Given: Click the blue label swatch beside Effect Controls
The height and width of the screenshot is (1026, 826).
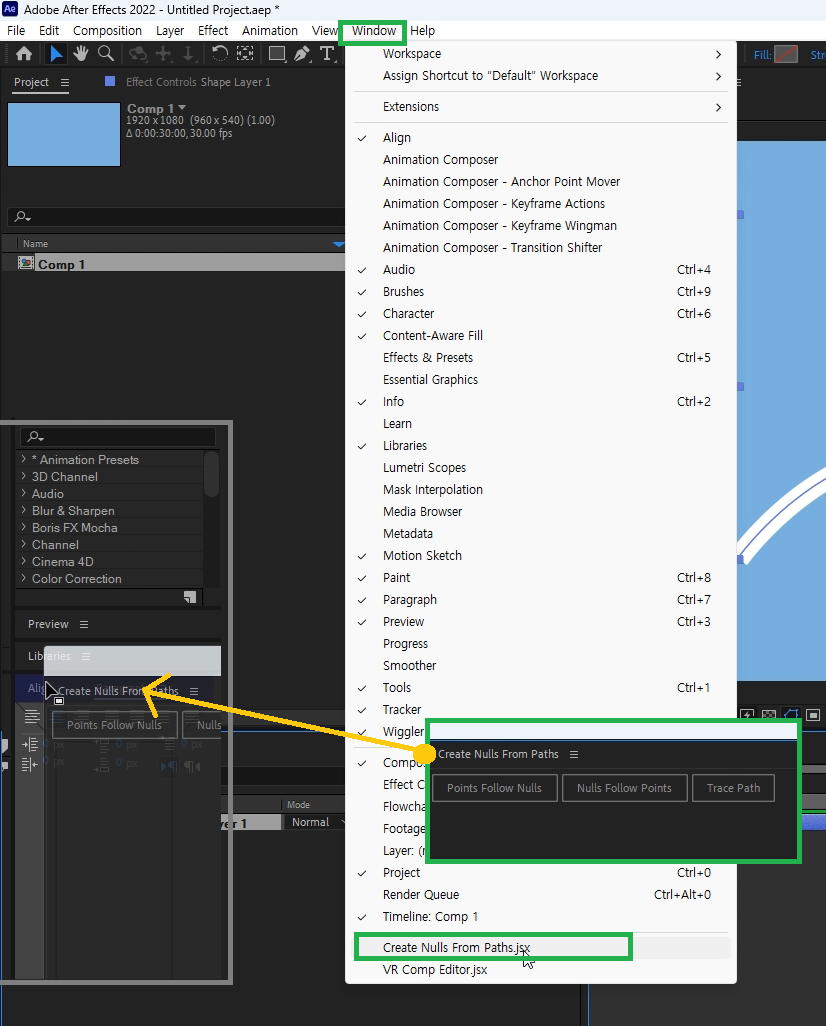Looking at the screenshot, I should coord(110,81).
